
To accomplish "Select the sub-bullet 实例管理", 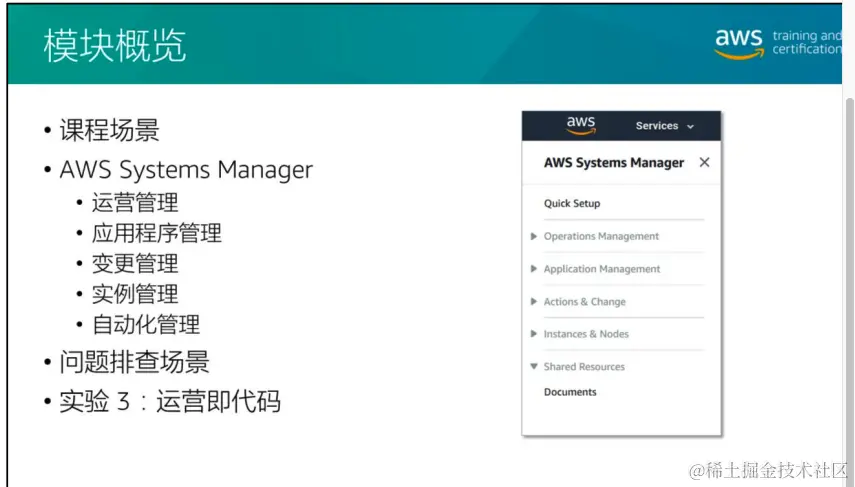I will pos(135,294).
